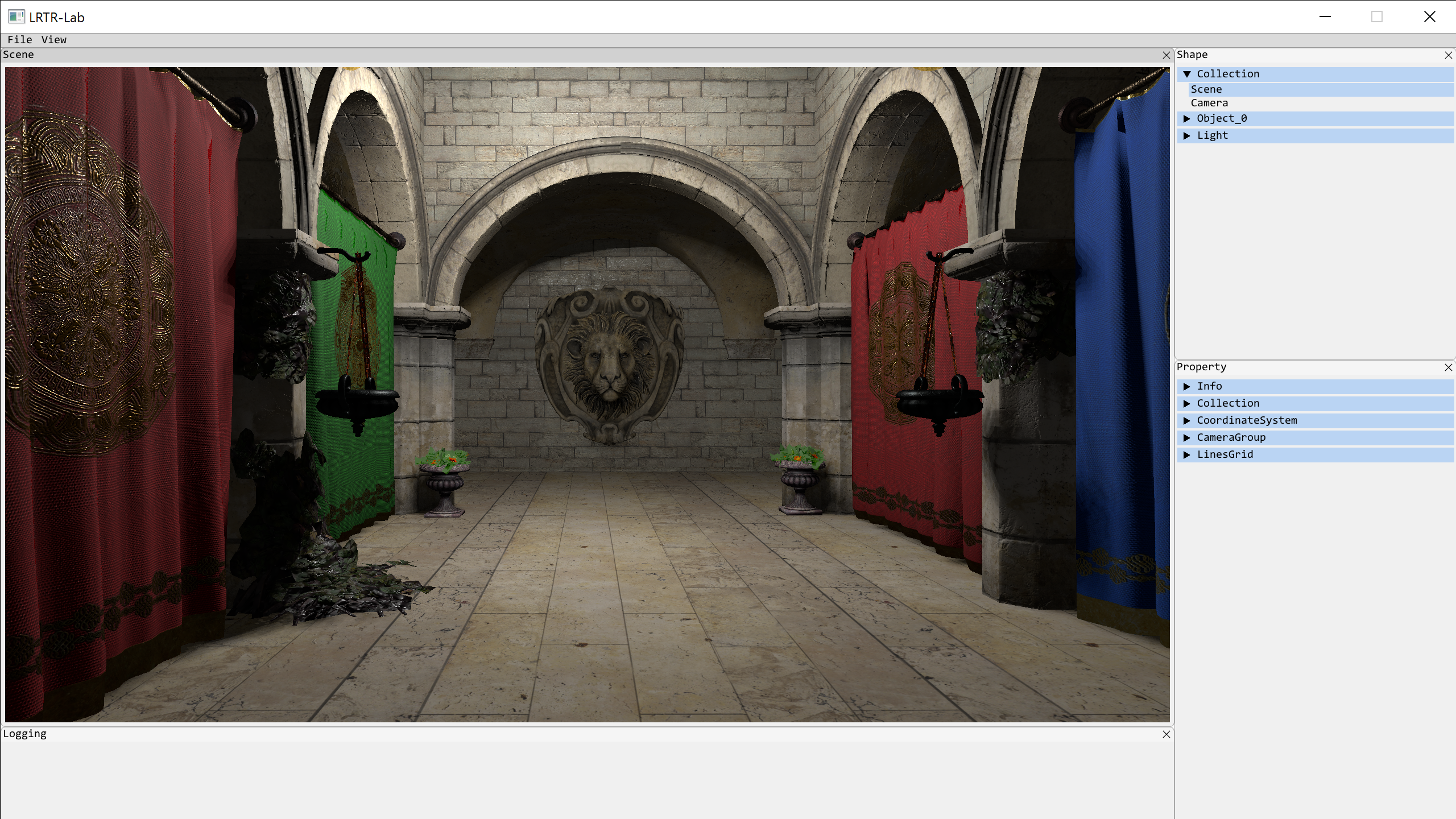Screen dimensions: 1456x819
Task: Expand the Collection property section
Action: [x=1187, y=403]
